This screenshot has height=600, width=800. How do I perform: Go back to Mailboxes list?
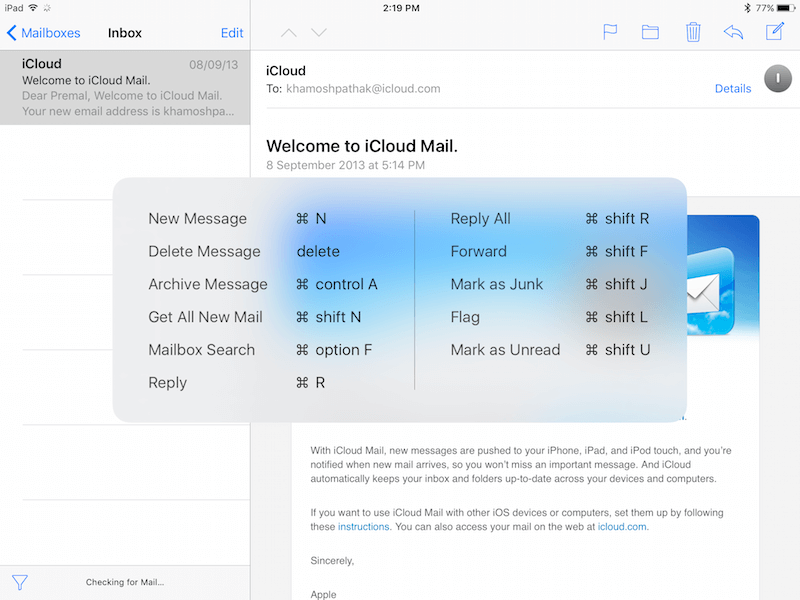click(44, 33)
